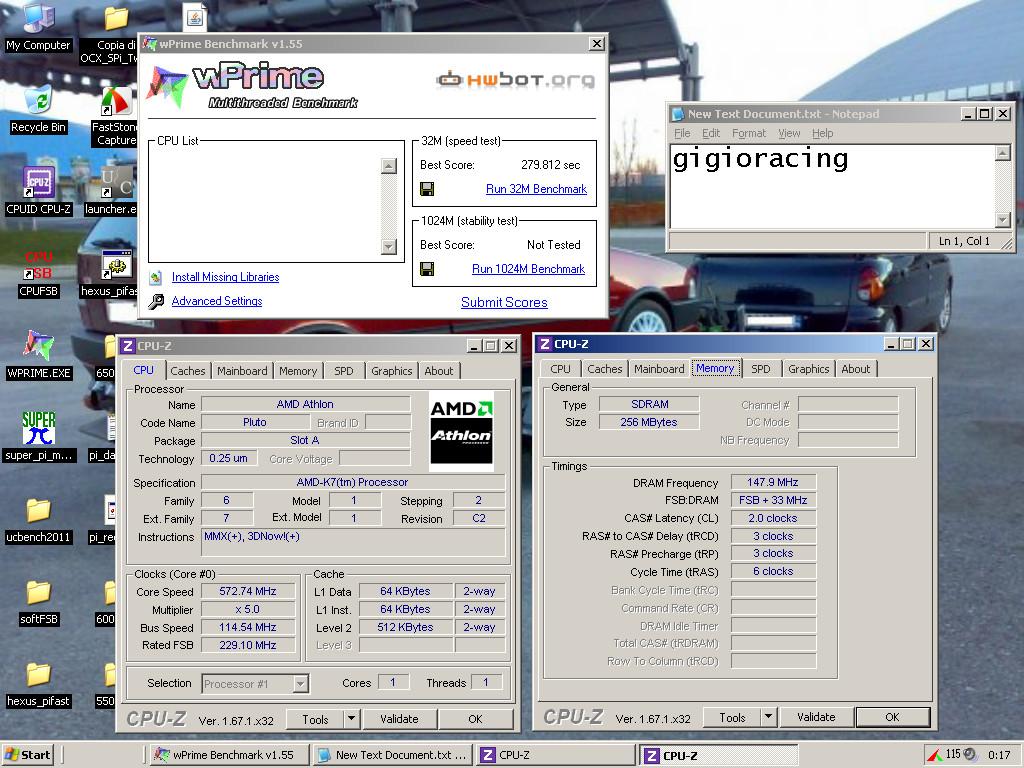
Task: Switch to About tab in right CPU-Z
Action: 856,369
